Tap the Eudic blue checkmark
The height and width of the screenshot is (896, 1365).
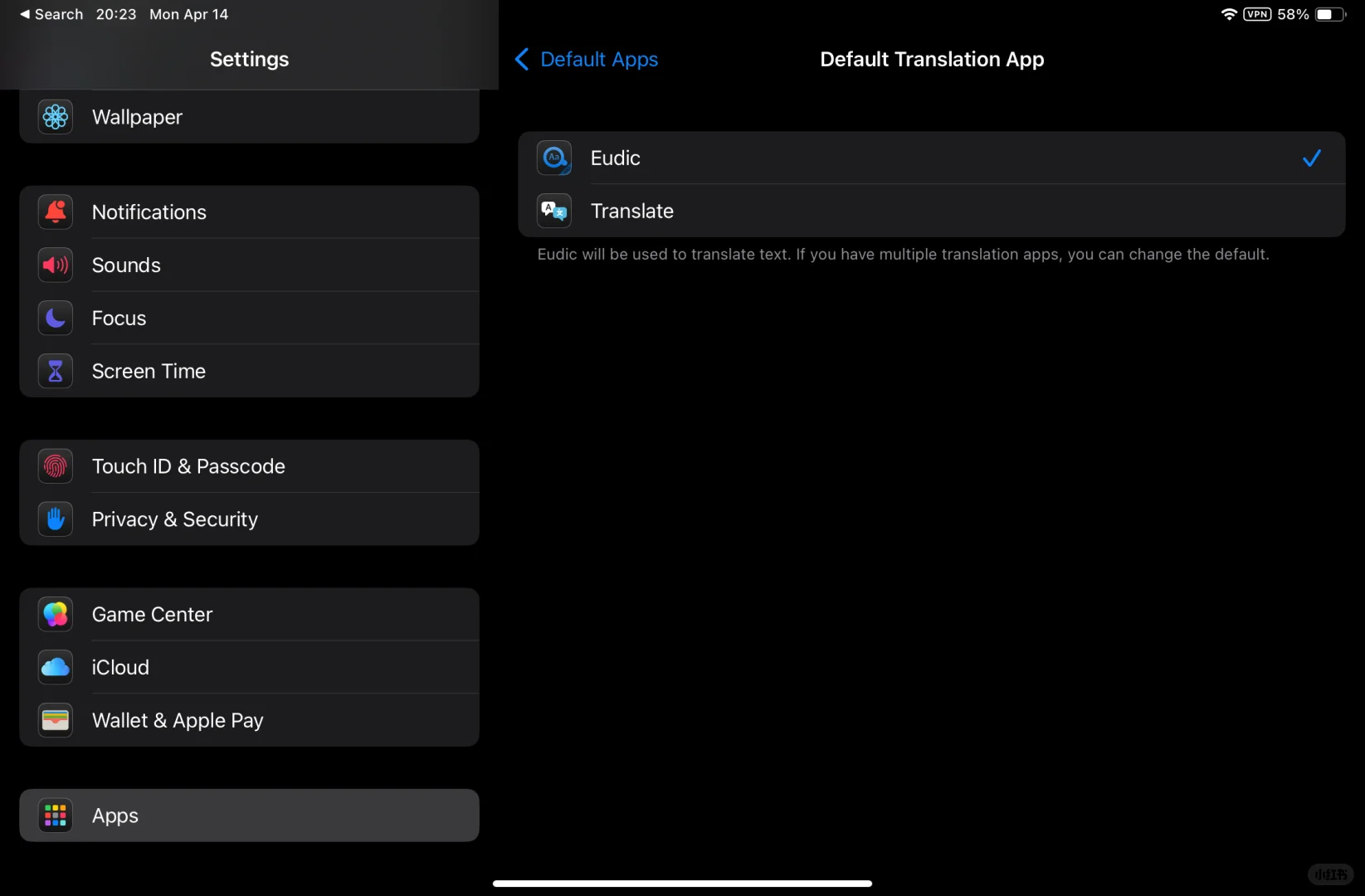click(1312, 158)
